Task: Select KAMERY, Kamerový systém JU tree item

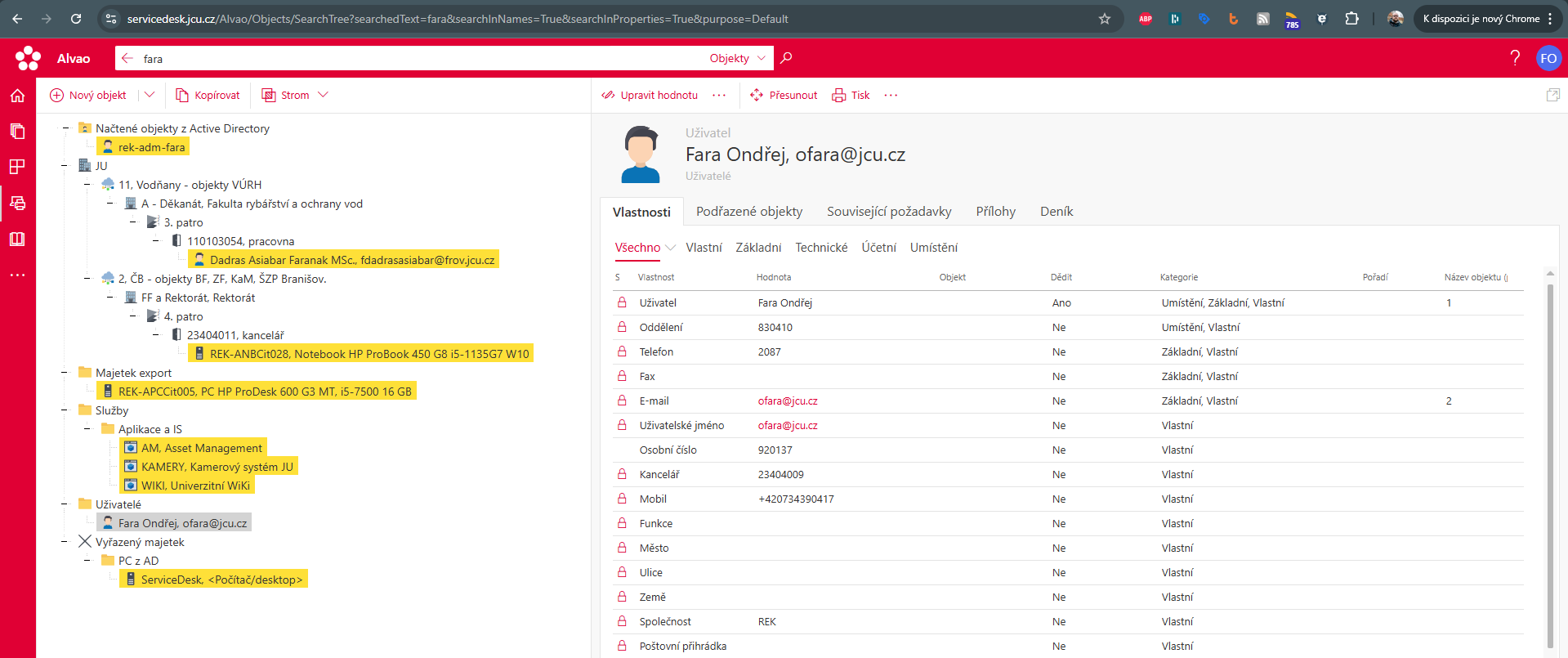Action: [217, 467]
